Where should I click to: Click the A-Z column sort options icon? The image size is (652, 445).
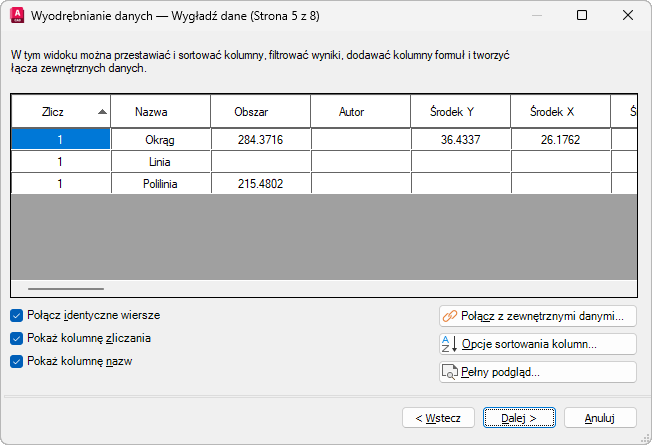coord(449,344)
